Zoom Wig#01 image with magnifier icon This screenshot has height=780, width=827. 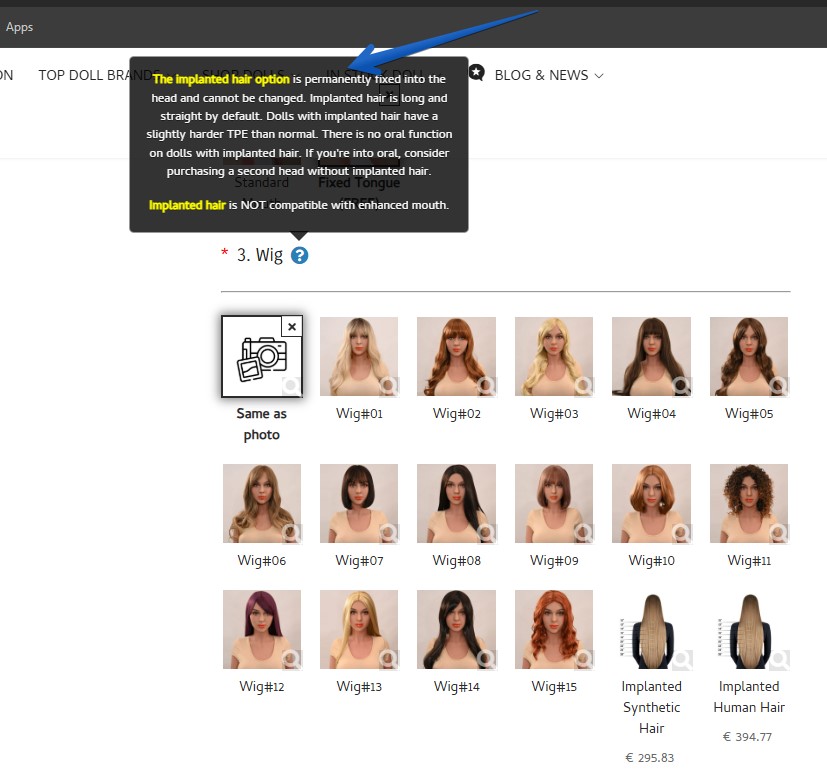(389, 387)
